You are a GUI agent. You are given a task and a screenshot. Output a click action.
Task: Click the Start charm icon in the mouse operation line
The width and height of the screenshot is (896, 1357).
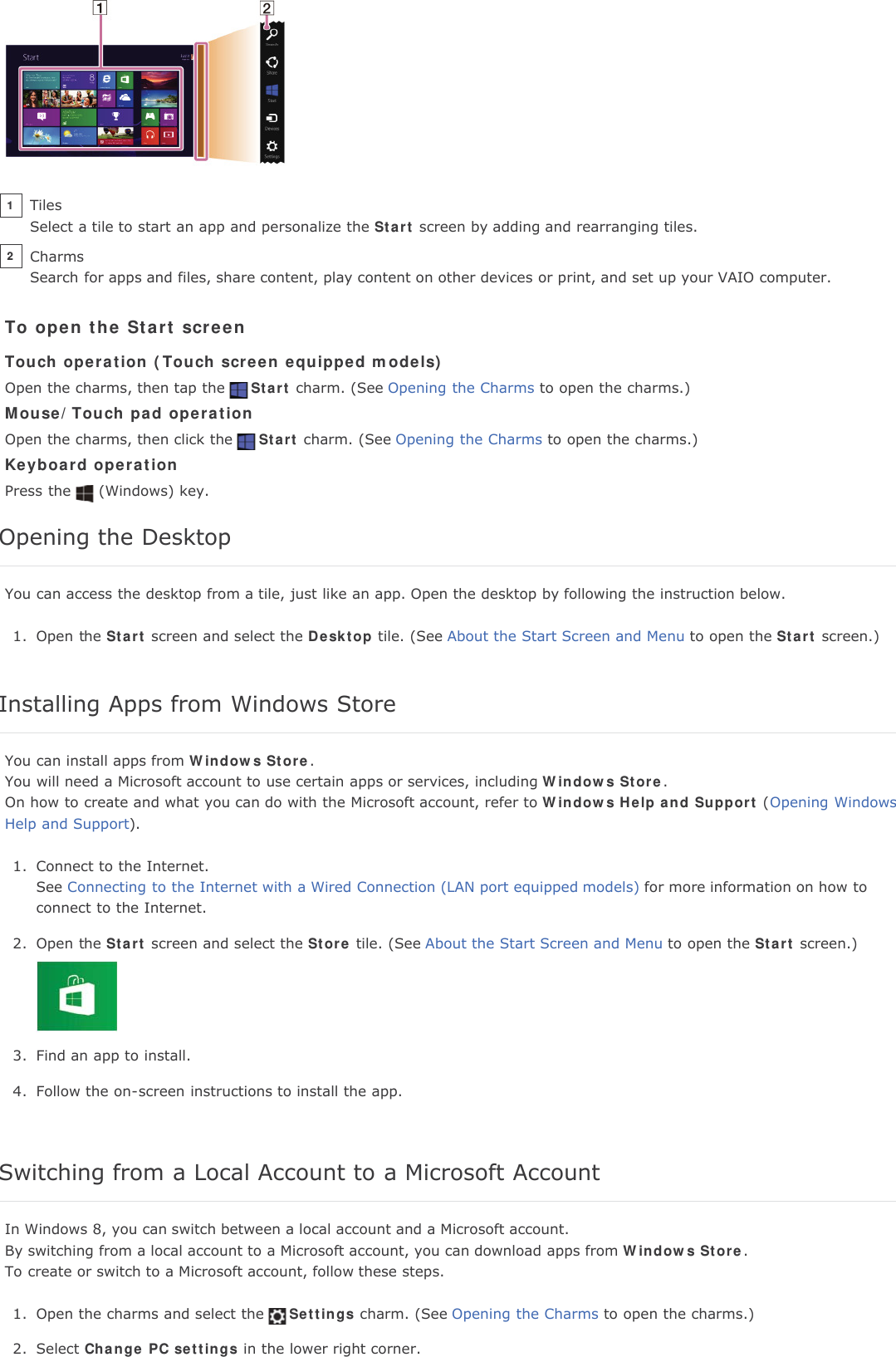coord(246,441)
